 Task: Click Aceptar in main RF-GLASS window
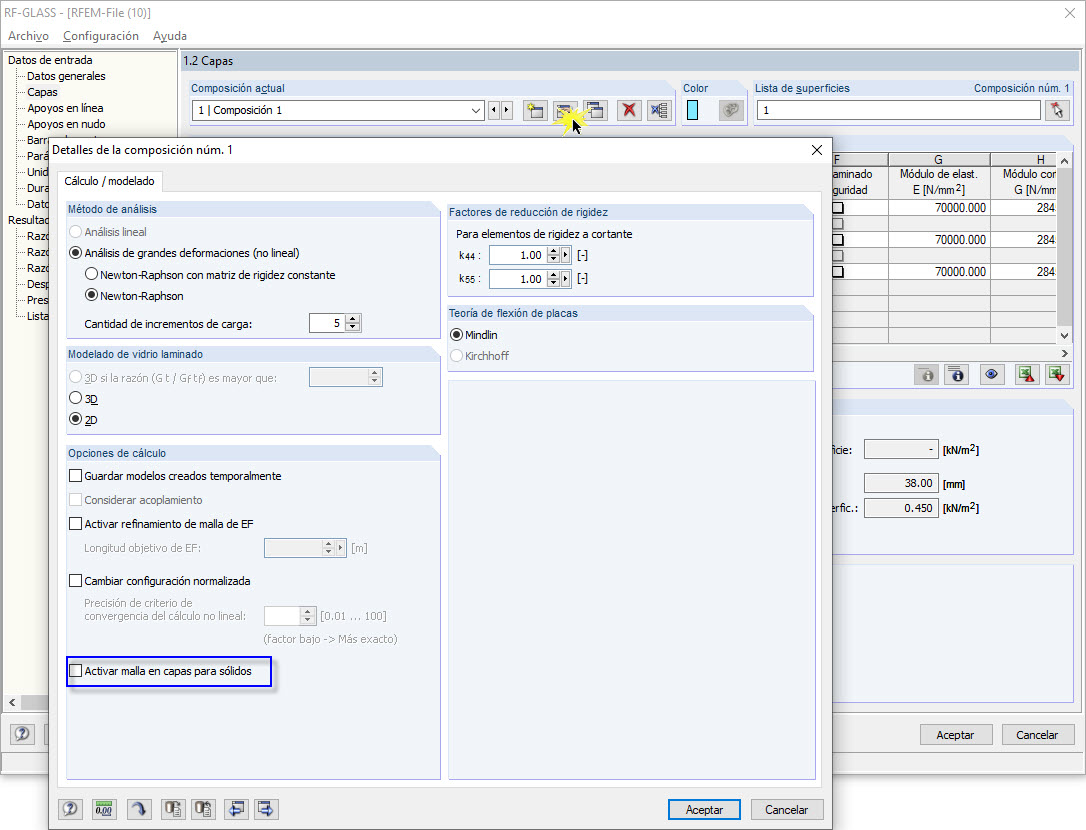click(x=955, y=734)
